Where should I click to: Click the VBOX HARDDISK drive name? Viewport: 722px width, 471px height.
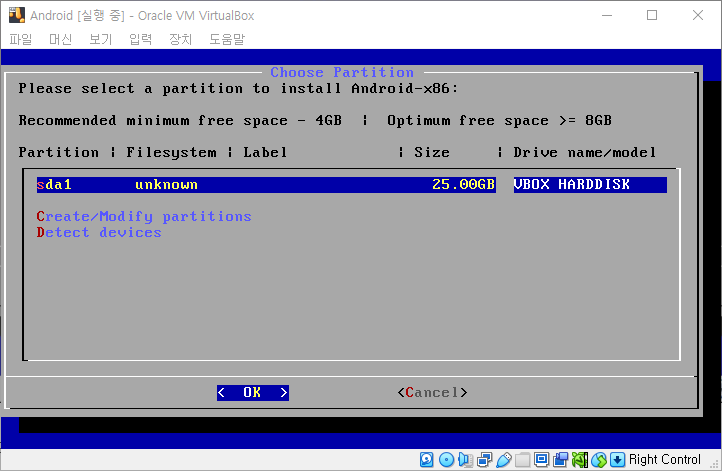(571, 185)
